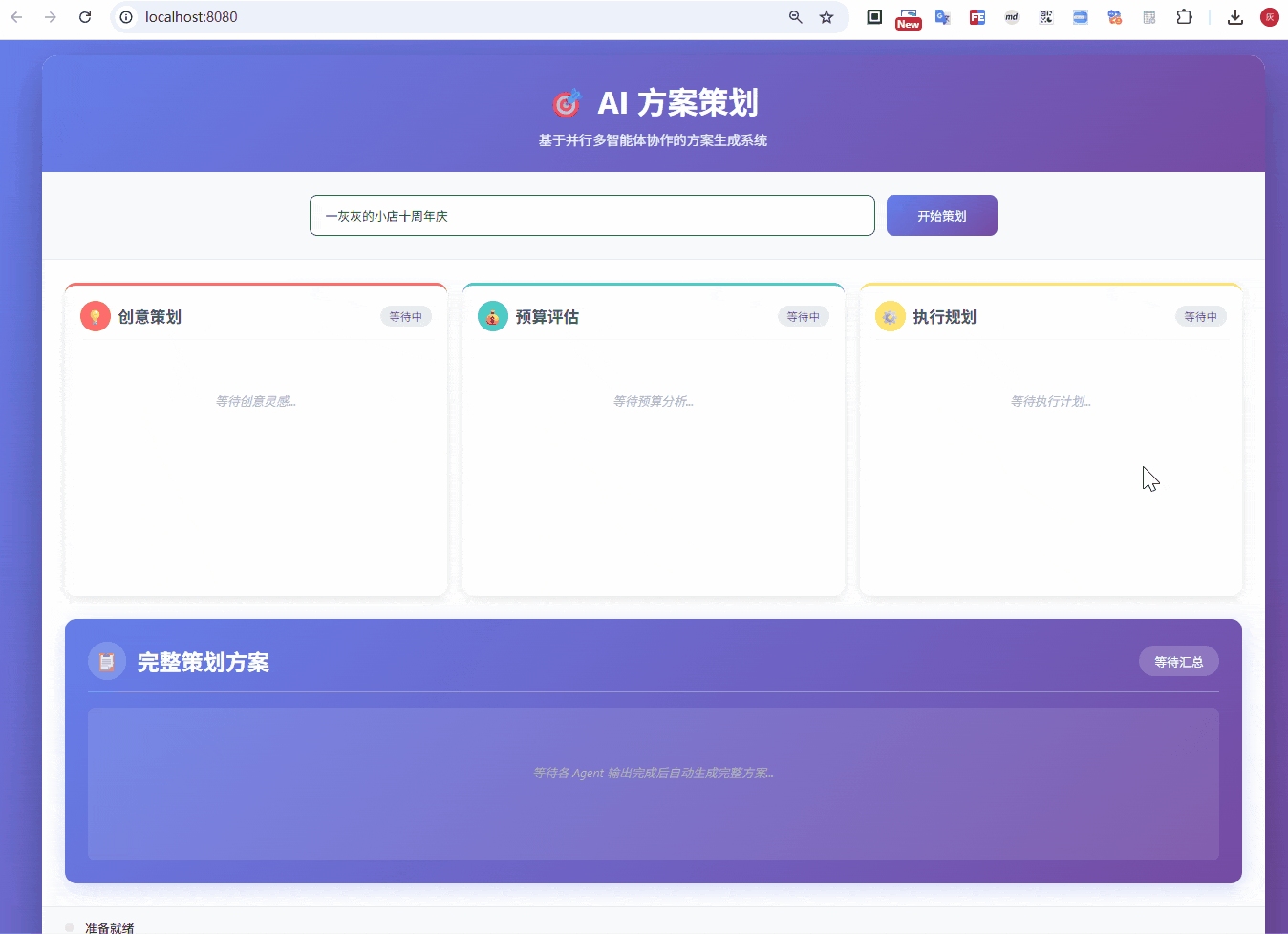Open the Google Translate extension
Image resolution: width=1288 pixels, height=934 pixels.
point(943,17)
